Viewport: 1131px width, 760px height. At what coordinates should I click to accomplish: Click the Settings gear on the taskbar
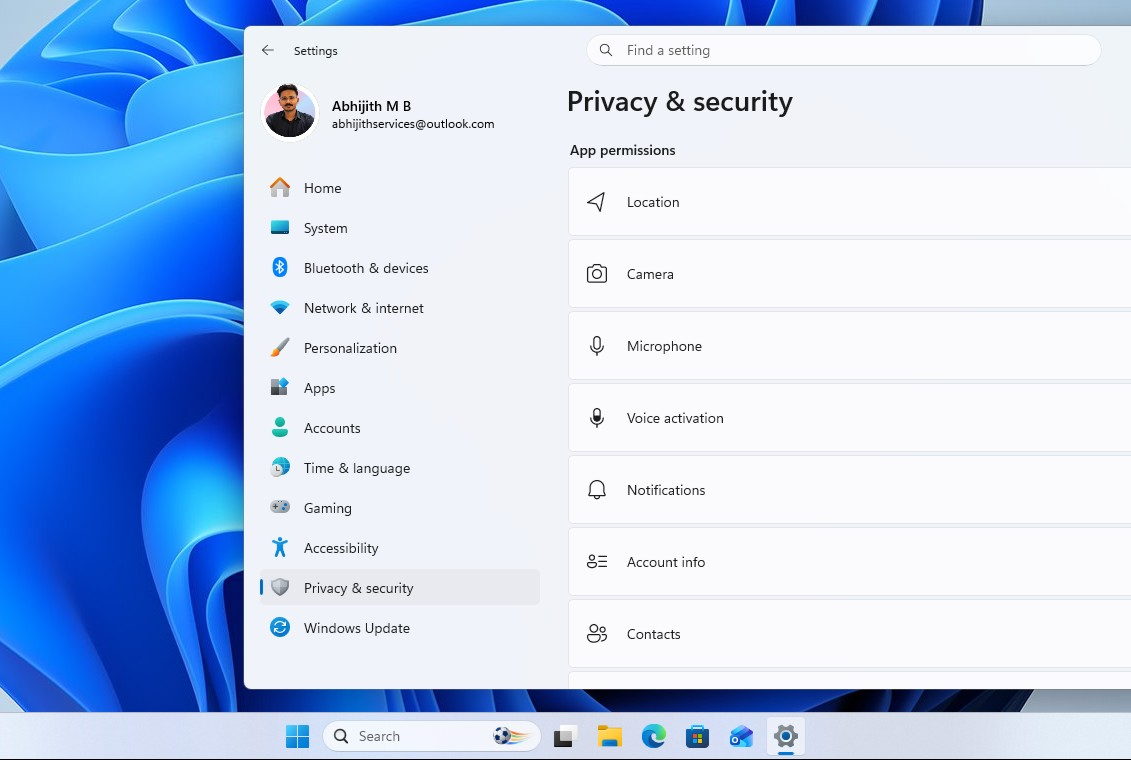point(785,736)
